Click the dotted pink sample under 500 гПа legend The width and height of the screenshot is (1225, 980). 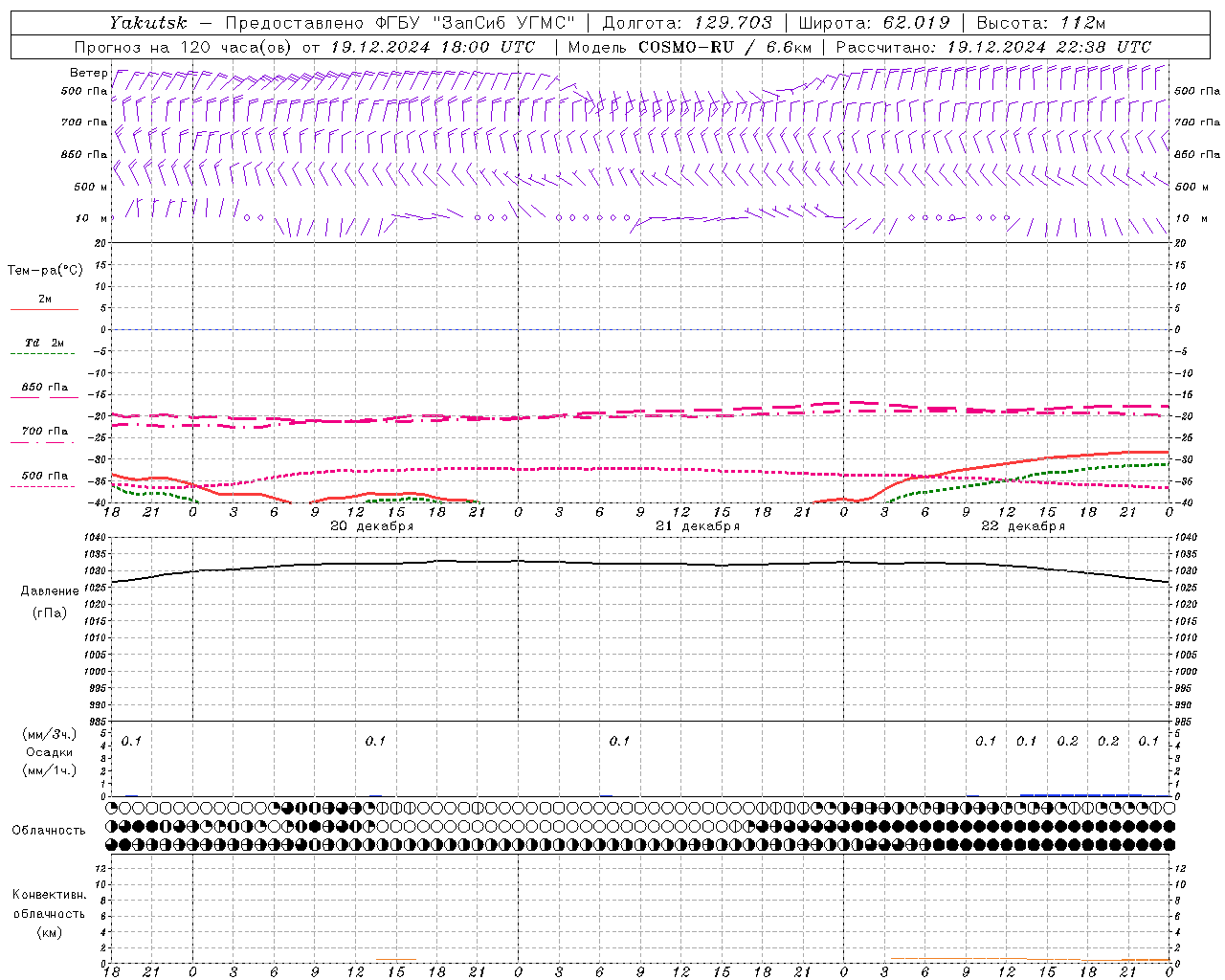pyautogui.click(x=42, y=486)
